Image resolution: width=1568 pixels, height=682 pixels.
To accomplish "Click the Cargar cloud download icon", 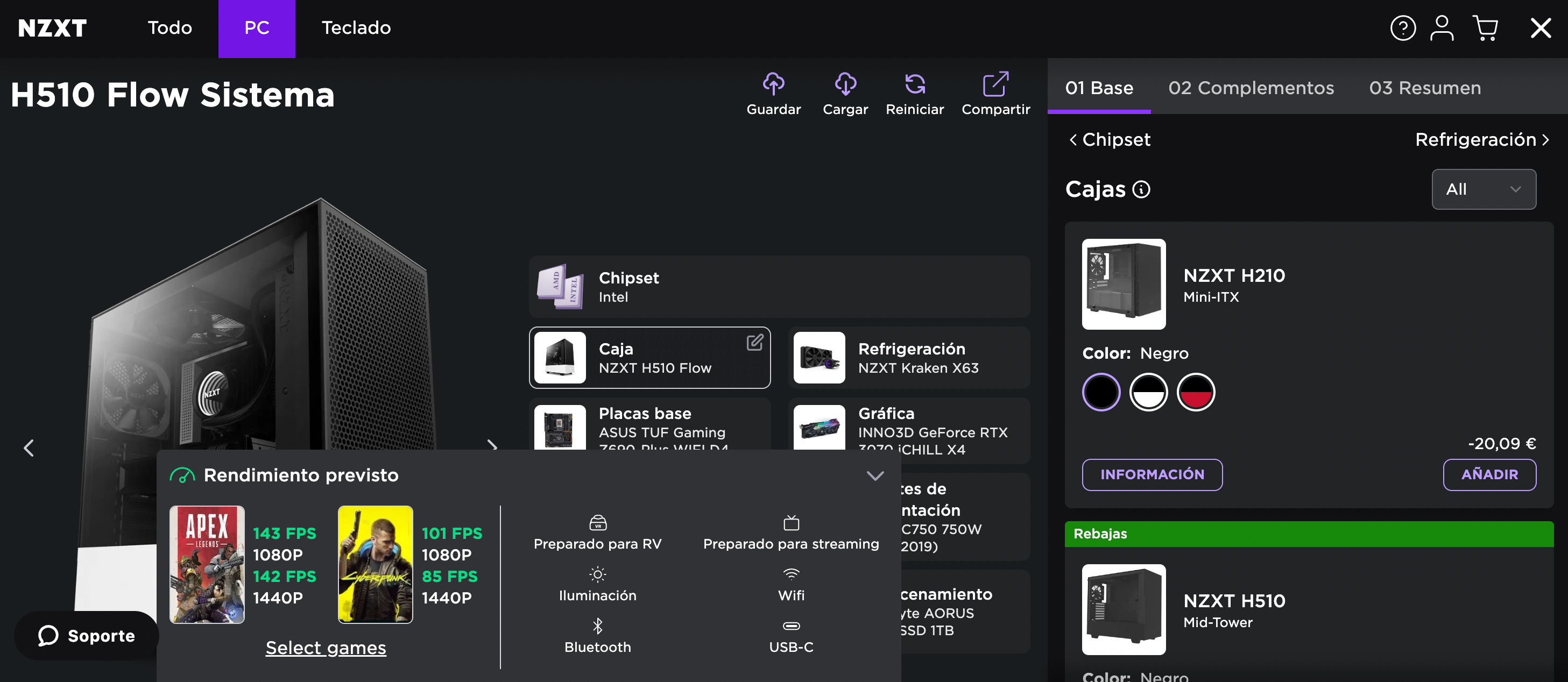I will pos(845,84).
